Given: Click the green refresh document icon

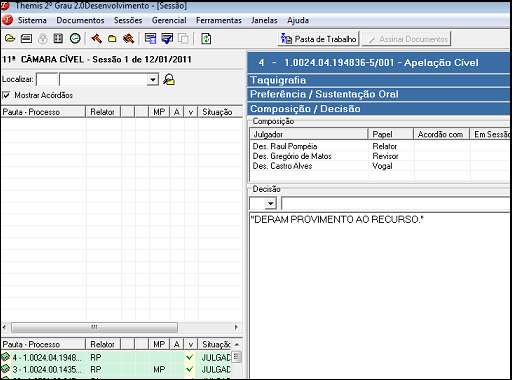Looking at the screenshot, I should (206, 39).
